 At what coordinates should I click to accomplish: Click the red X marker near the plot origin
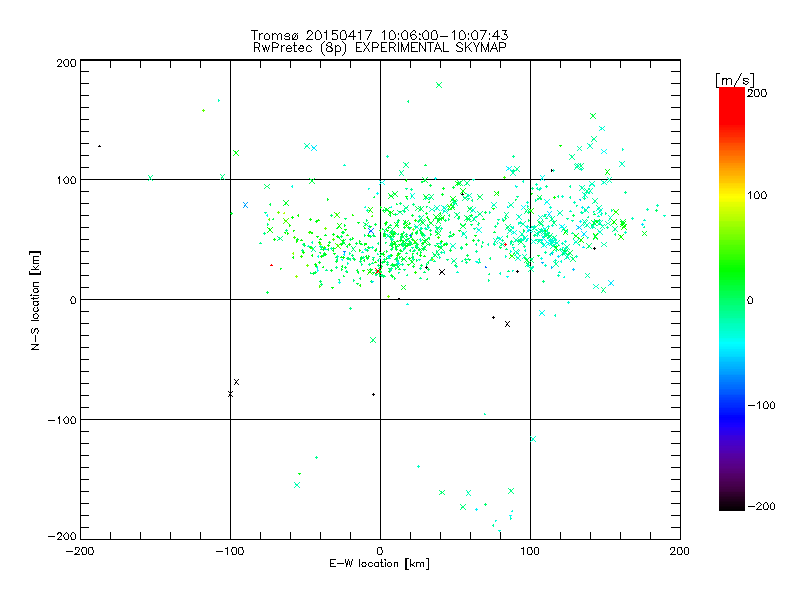[x=377, y=271]
